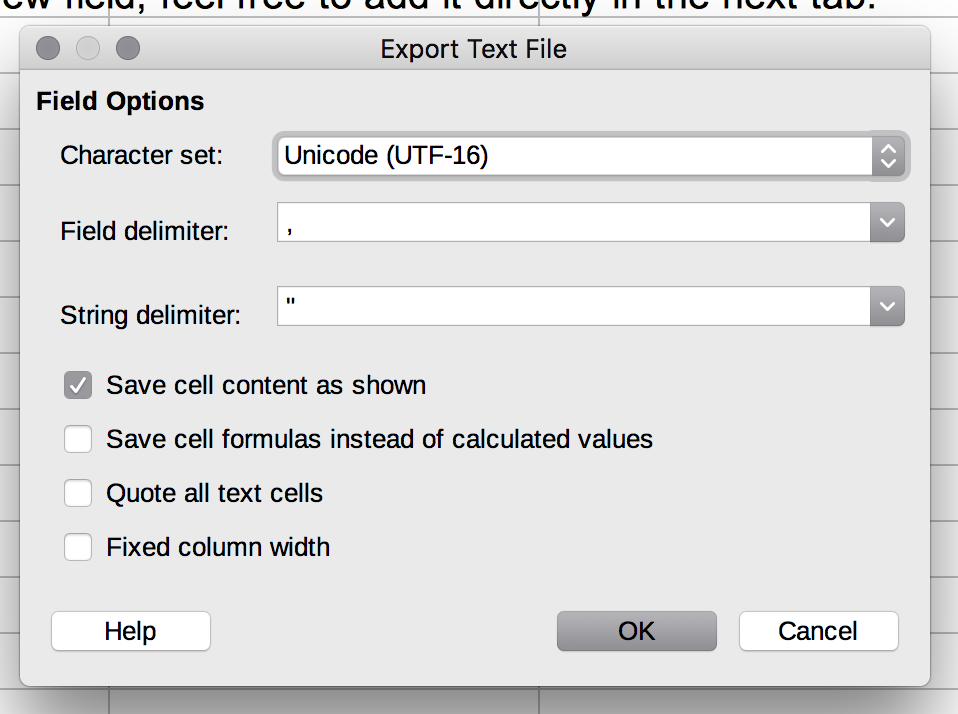Image resolution: width=958 pixels, height=714 pixels.
Task: Expand the Field delimiter dropdown arrow
Action: click(887, 222)
